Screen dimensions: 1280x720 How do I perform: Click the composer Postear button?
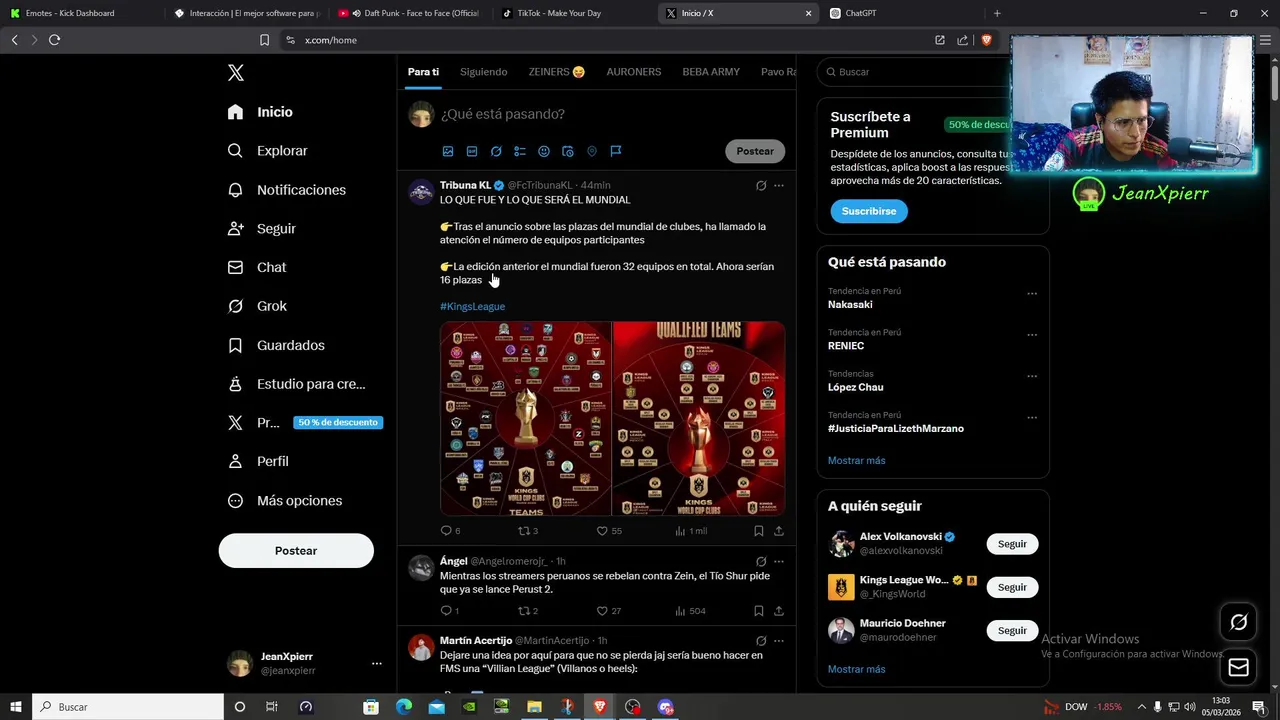755,151
